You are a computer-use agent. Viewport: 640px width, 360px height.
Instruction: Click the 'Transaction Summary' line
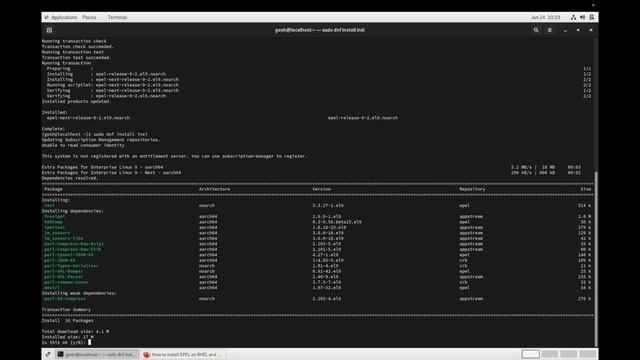click(66, 309)
